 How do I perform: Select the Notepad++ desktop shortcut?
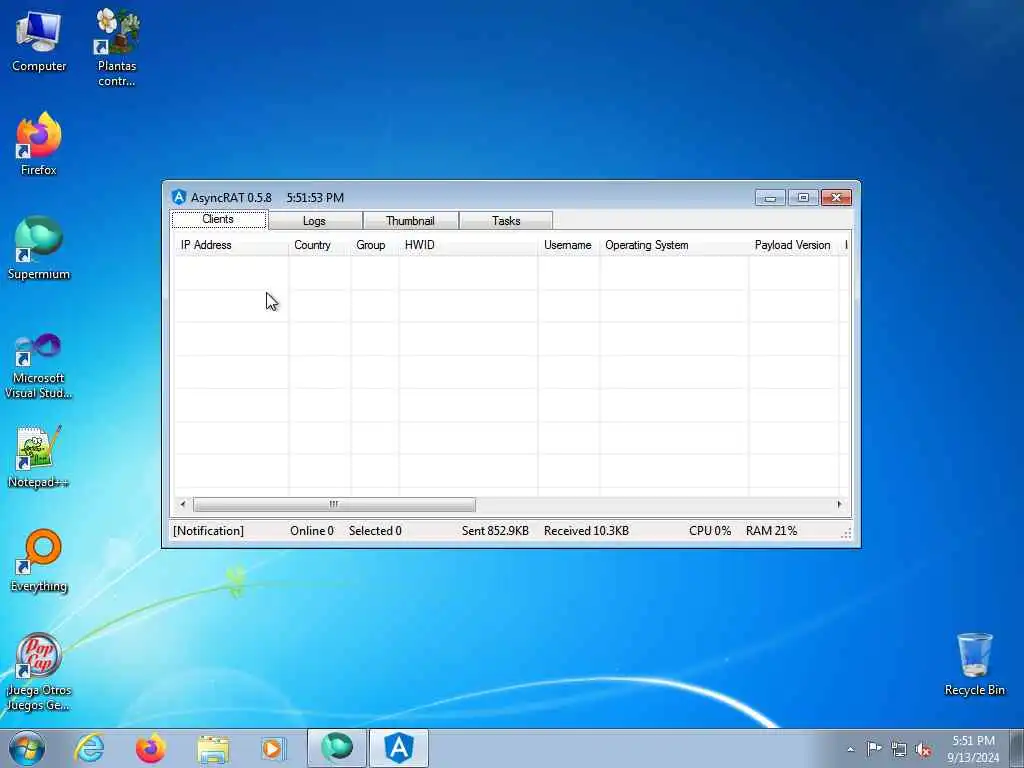39,457
